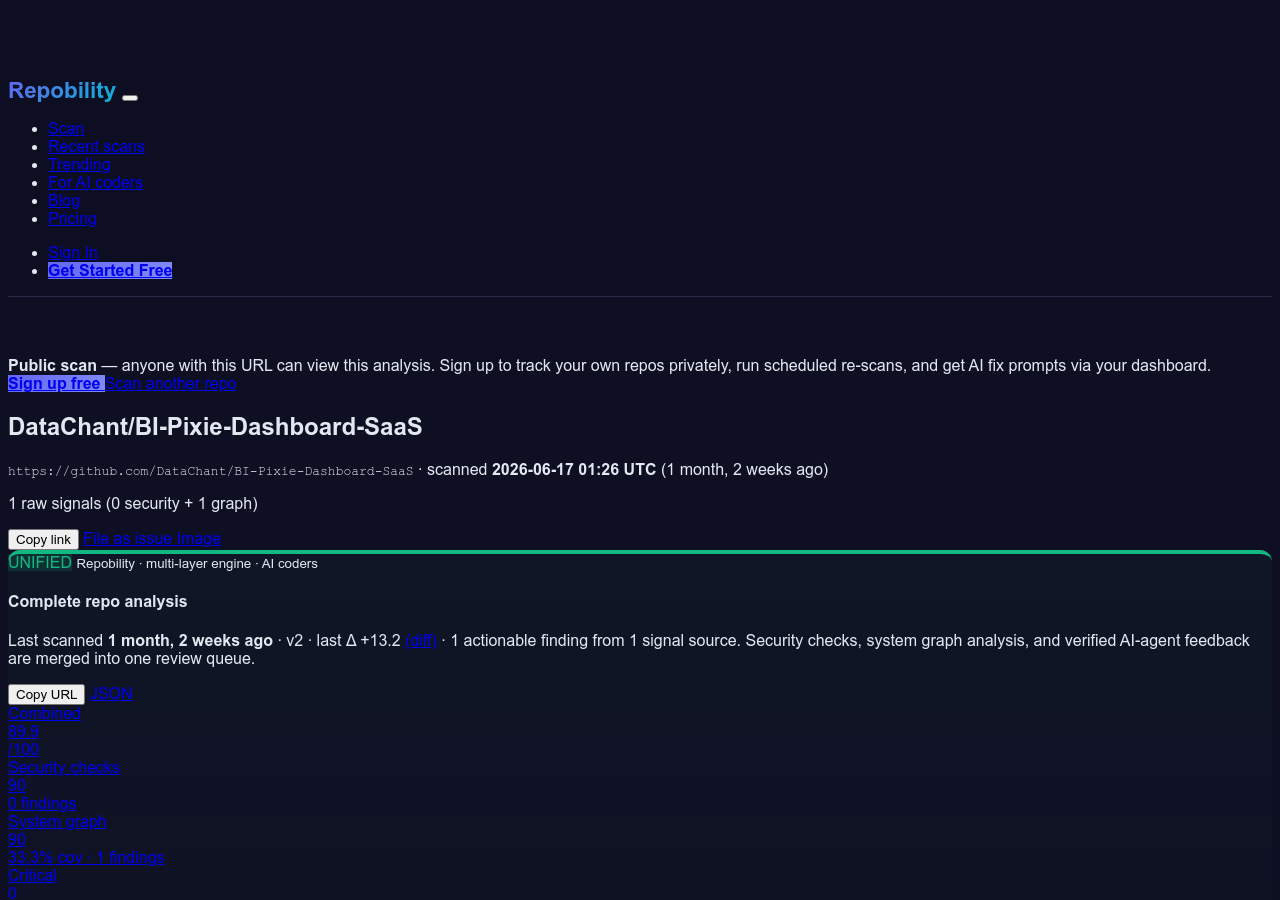This screenshot has height=900, width=1280.
Task: Open the File as issue link
Action: click(x=128, y=538)
